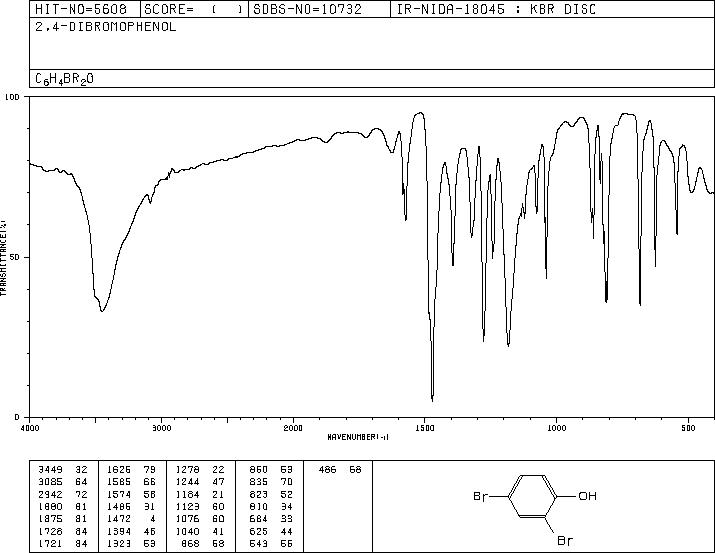Click the 1472 peak table entry
Viewport: 715px width, 553px height.
click(x=131, y=519)
